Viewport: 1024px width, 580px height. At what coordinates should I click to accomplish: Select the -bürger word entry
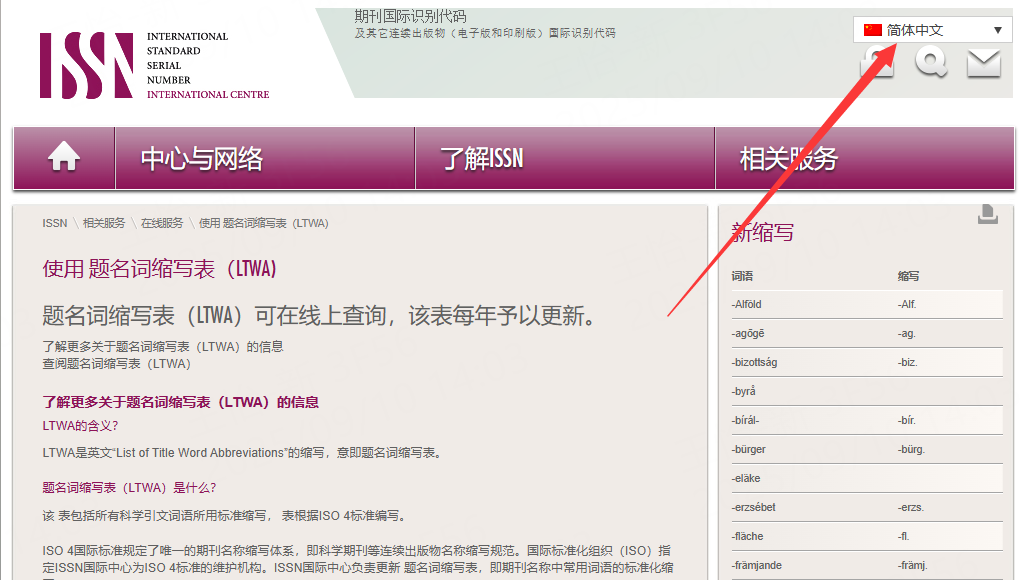pyautogui.click(x=748, y=449)
